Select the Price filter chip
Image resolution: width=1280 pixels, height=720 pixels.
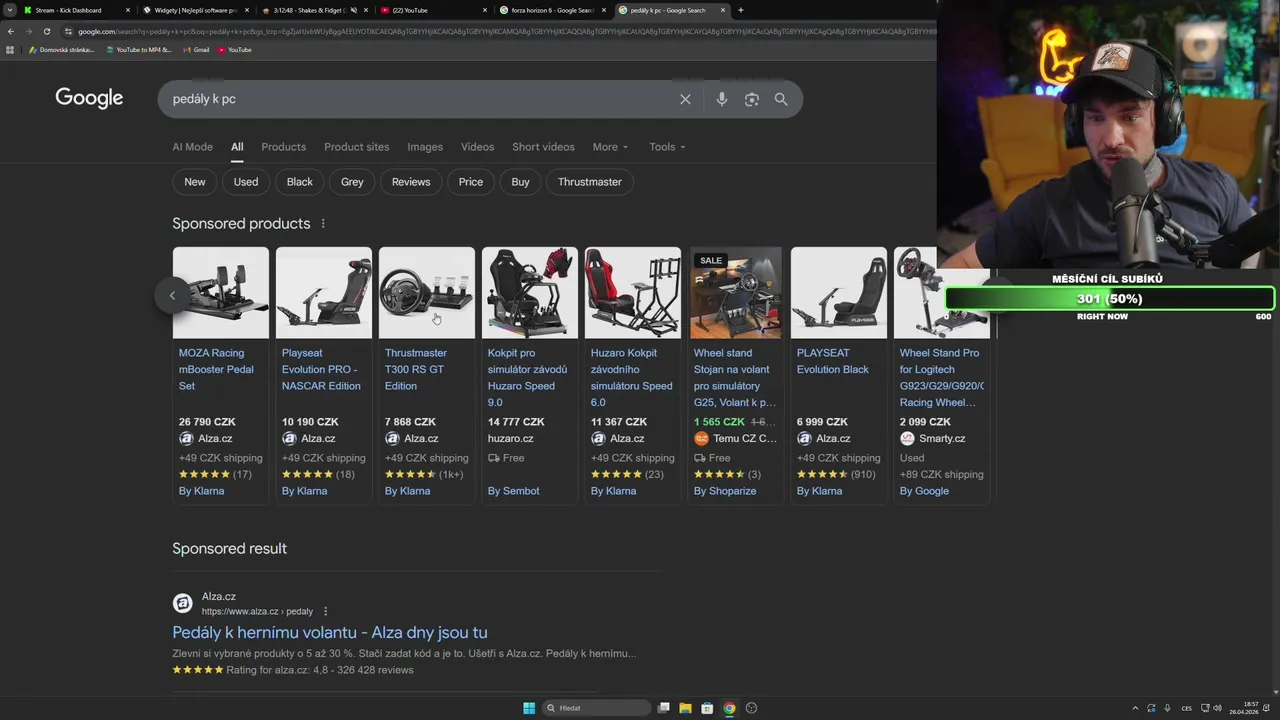click(471, 182)
